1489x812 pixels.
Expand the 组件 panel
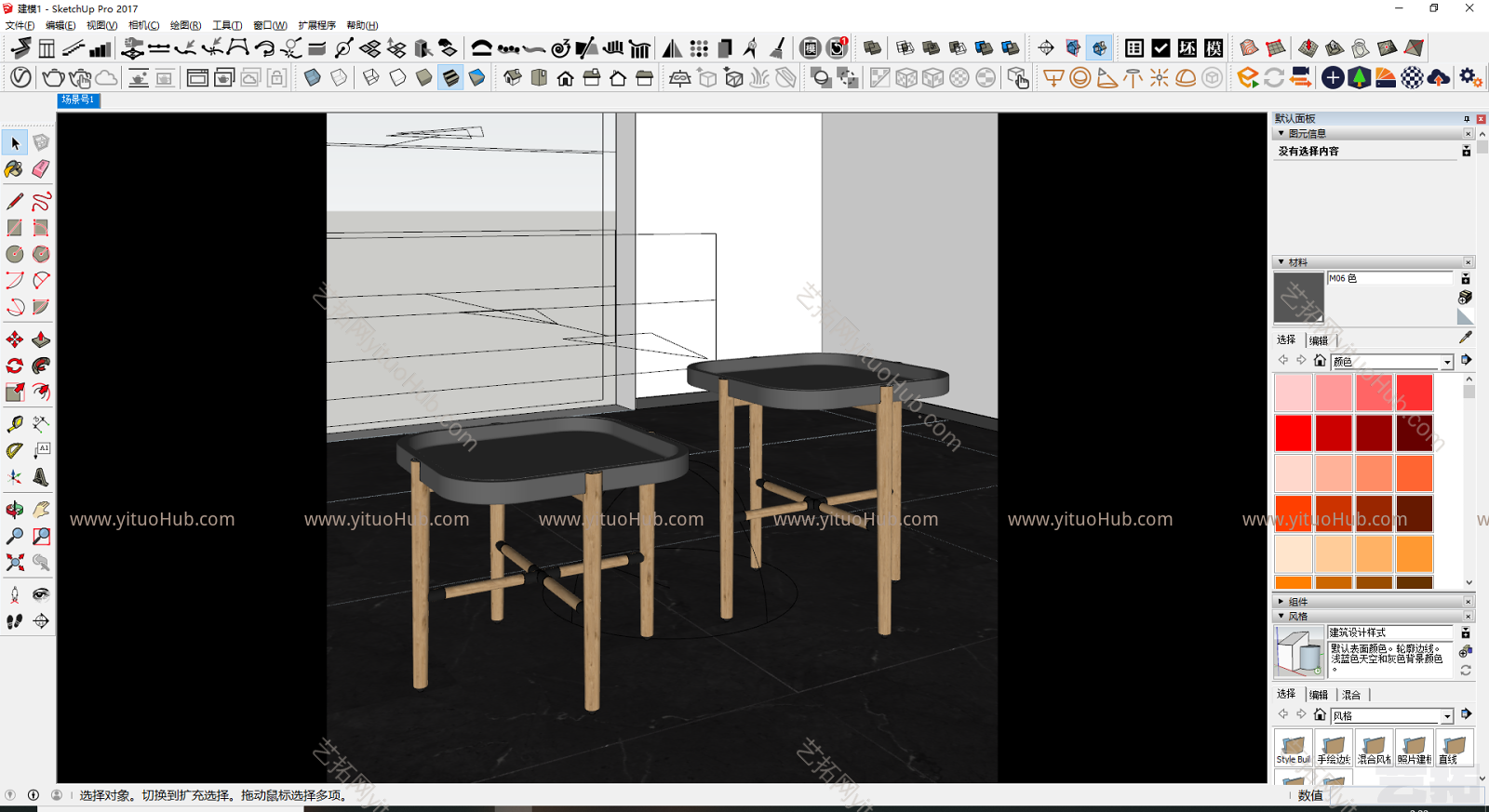1281,602
